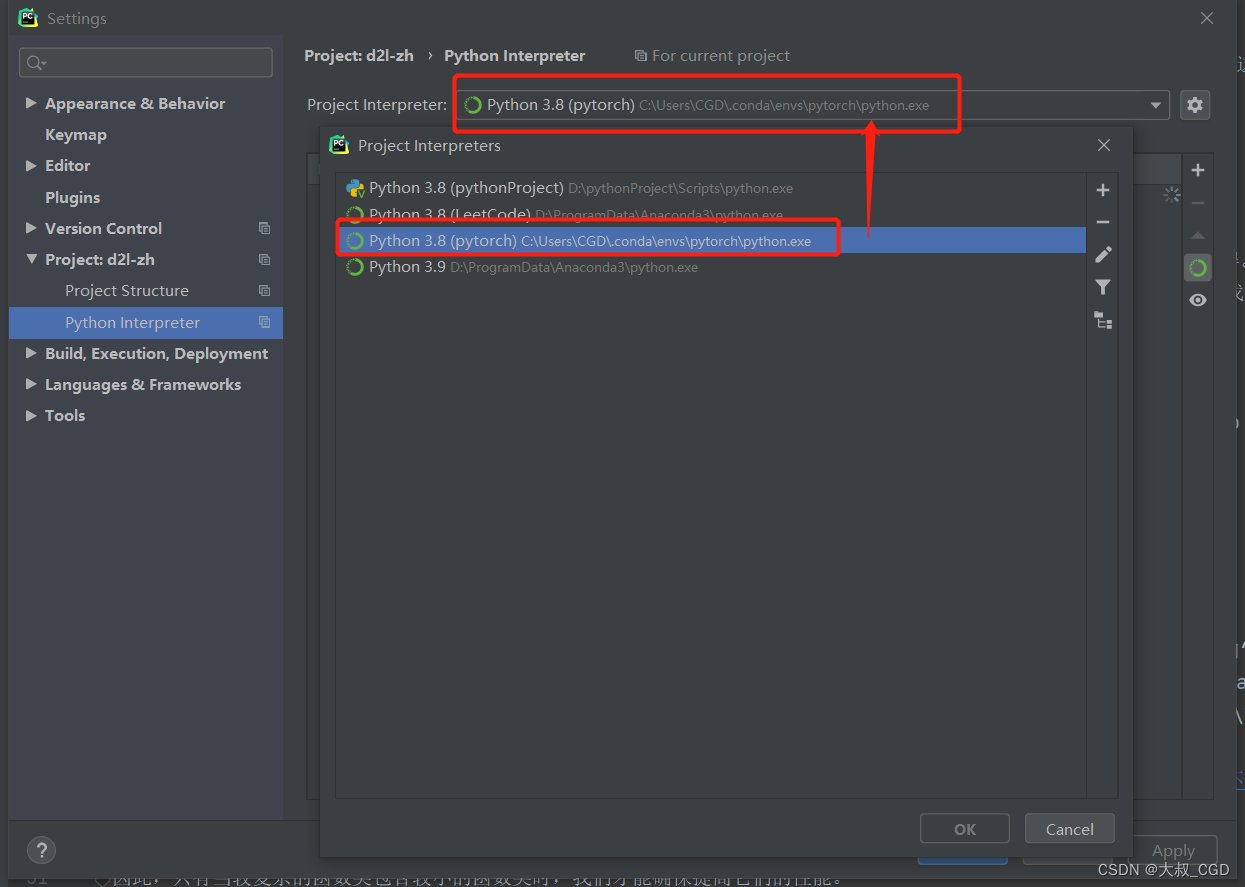Open Keymap settings
This screenshot has height=887, width=1245.
click(x=76, y=134)
